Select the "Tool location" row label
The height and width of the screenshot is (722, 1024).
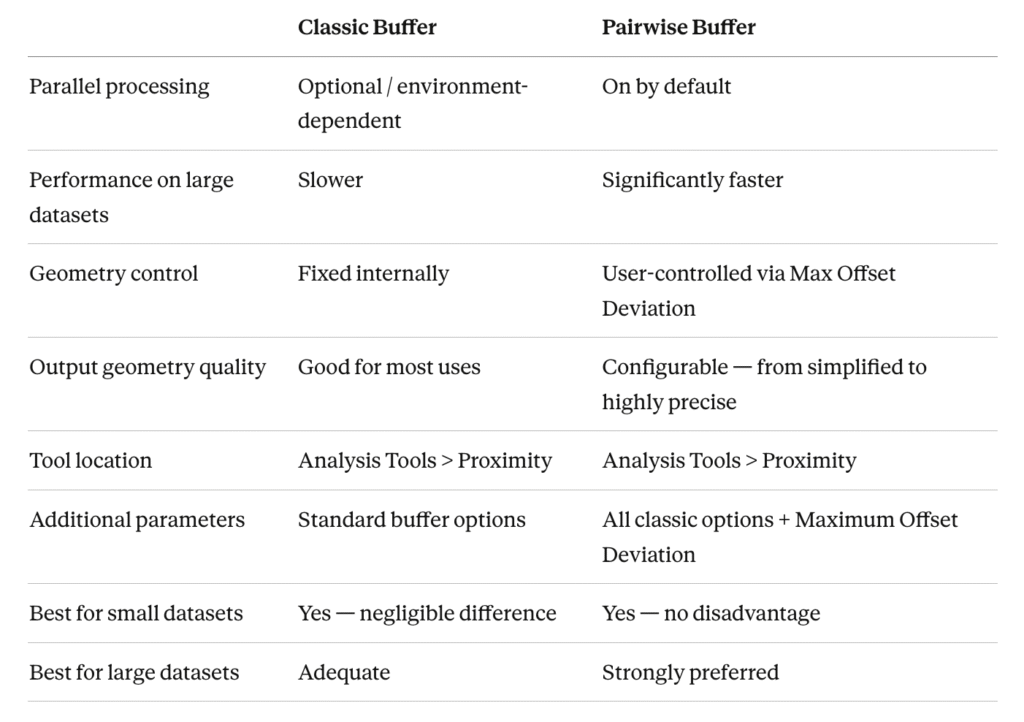[90, 460]
